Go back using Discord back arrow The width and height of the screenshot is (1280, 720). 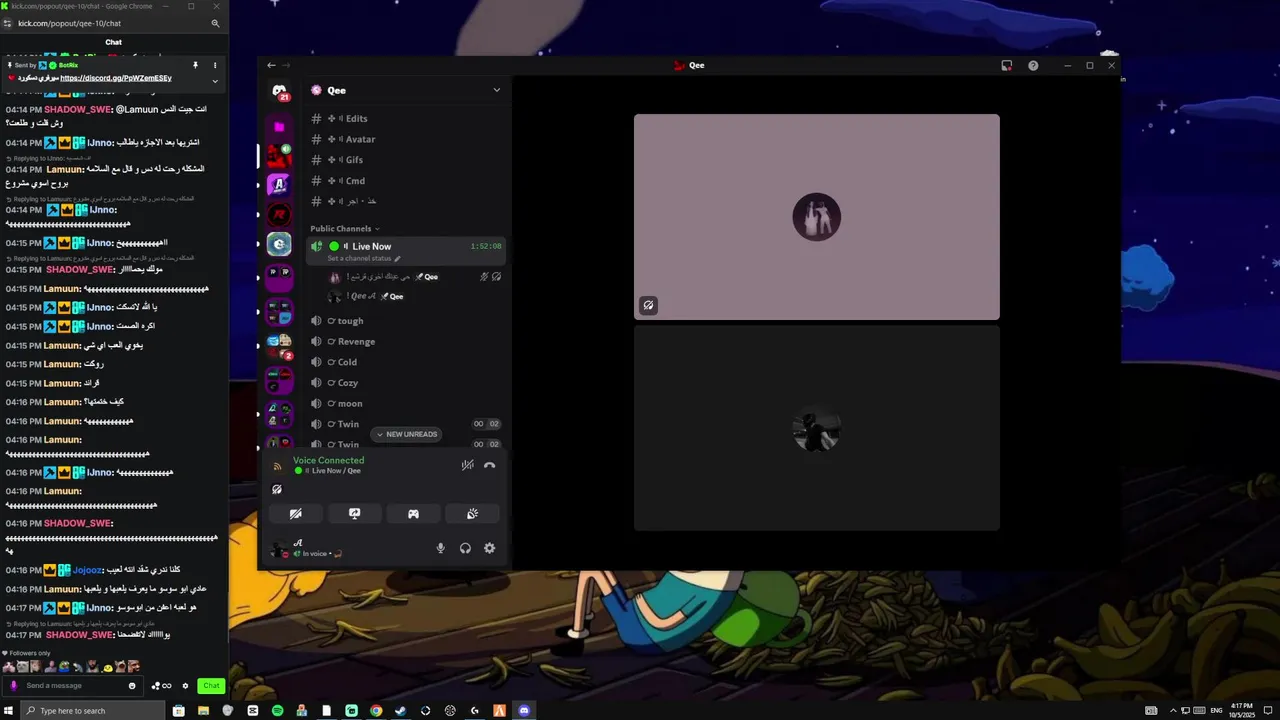click(270, 65)
